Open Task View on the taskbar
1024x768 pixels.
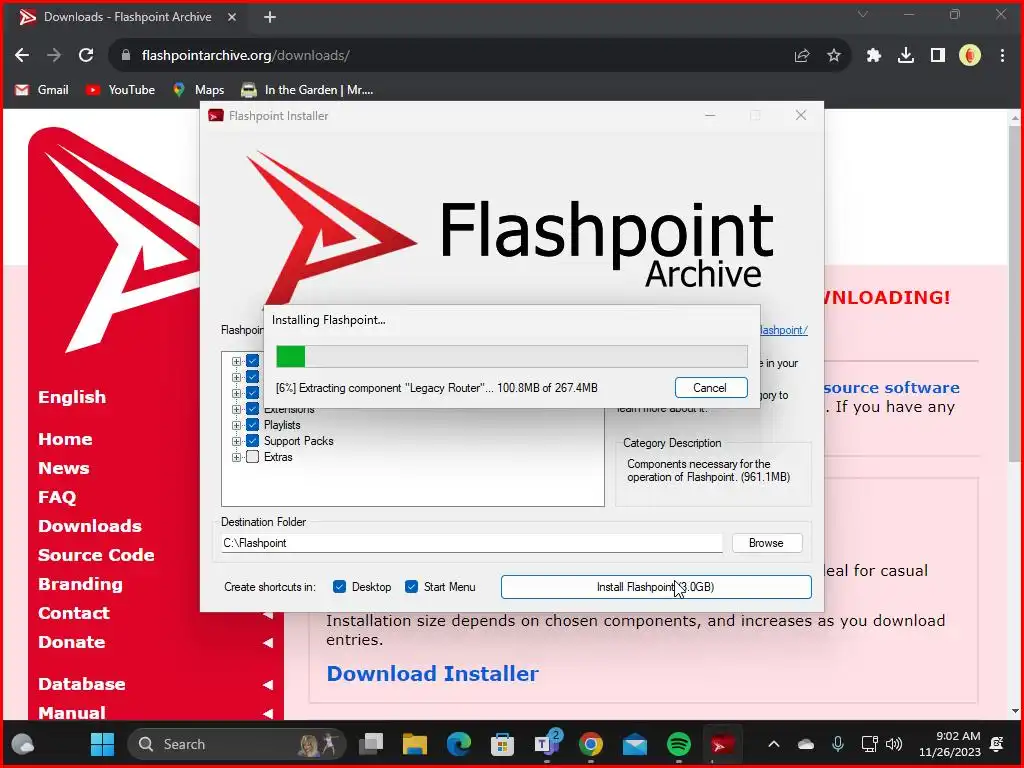[371, 744]
